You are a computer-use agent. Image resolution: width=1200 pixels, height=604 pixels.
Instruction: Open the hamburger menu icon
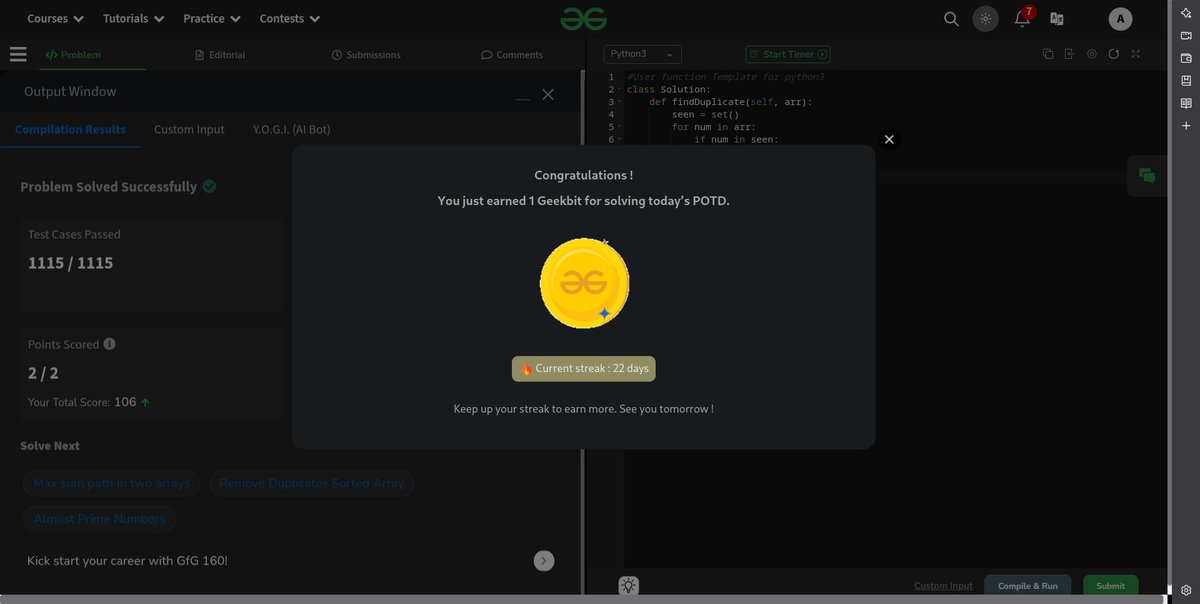click(x=18, y=55)
